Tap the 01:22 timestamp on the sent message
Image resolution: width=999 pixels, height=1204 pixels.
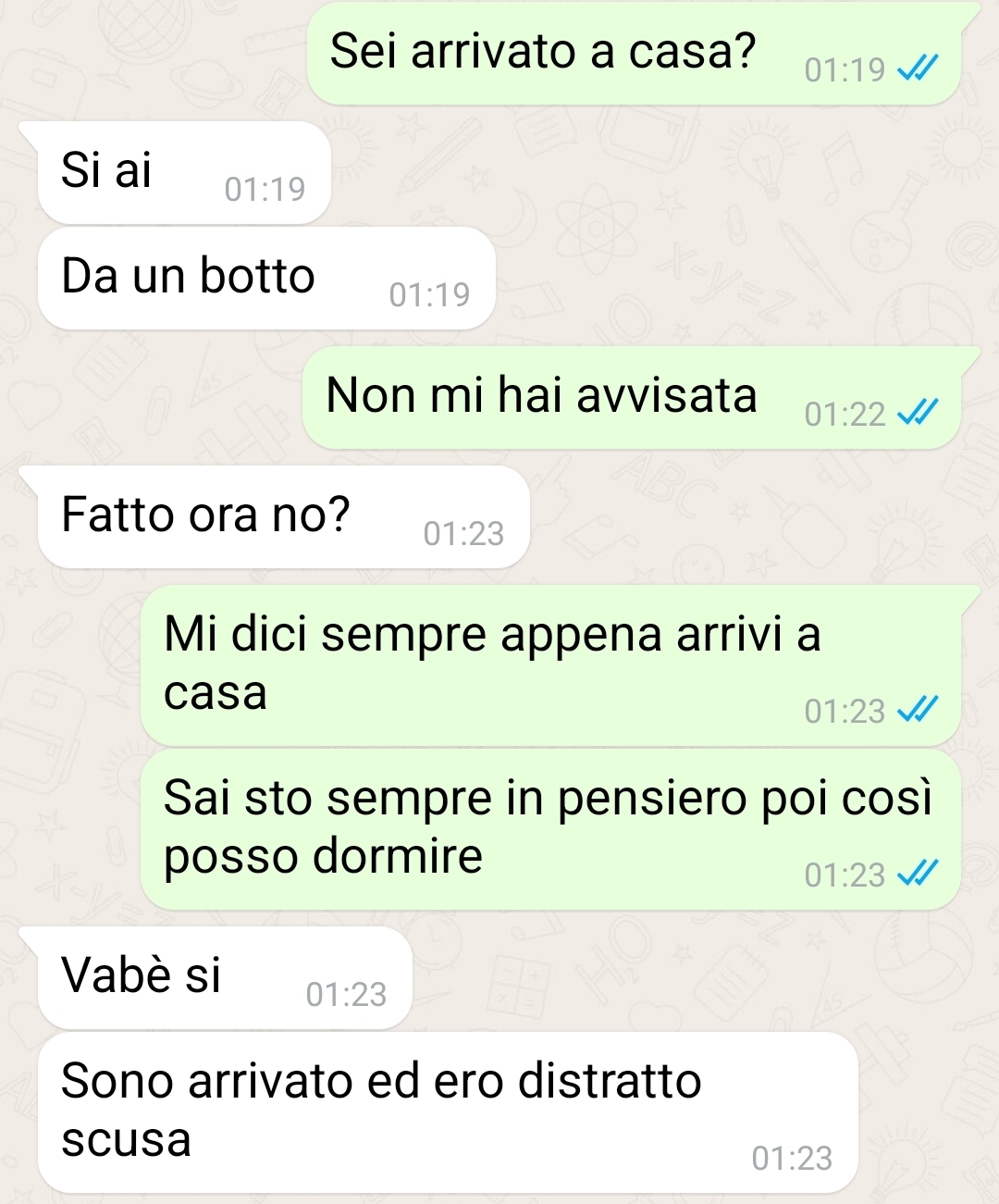pyautogui.click(x=845, y=414)
